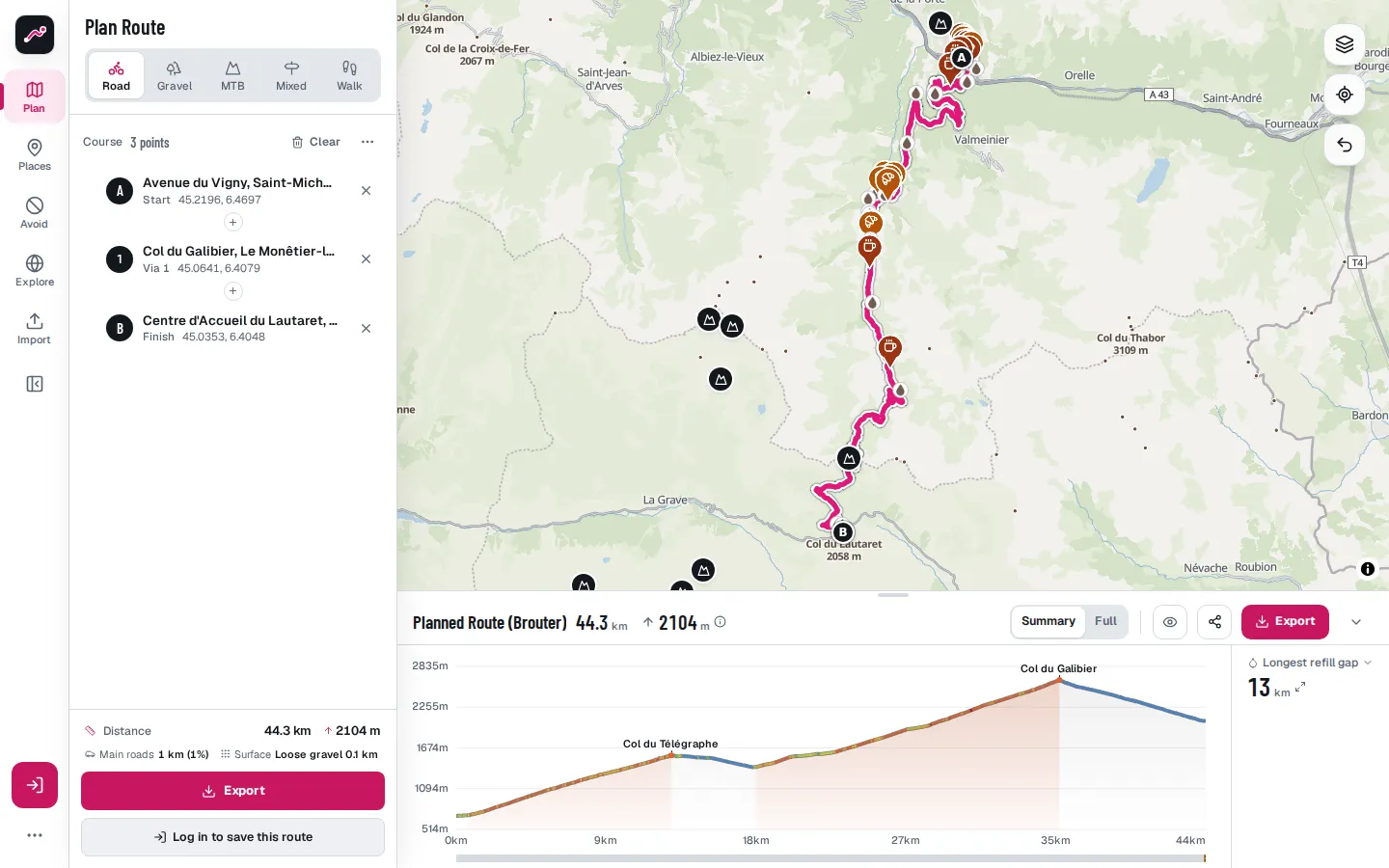The width and height of the screenshot is (1389, 868).
Task: Toggle the route visibility eye button
Action: [x=1170, y=622]
